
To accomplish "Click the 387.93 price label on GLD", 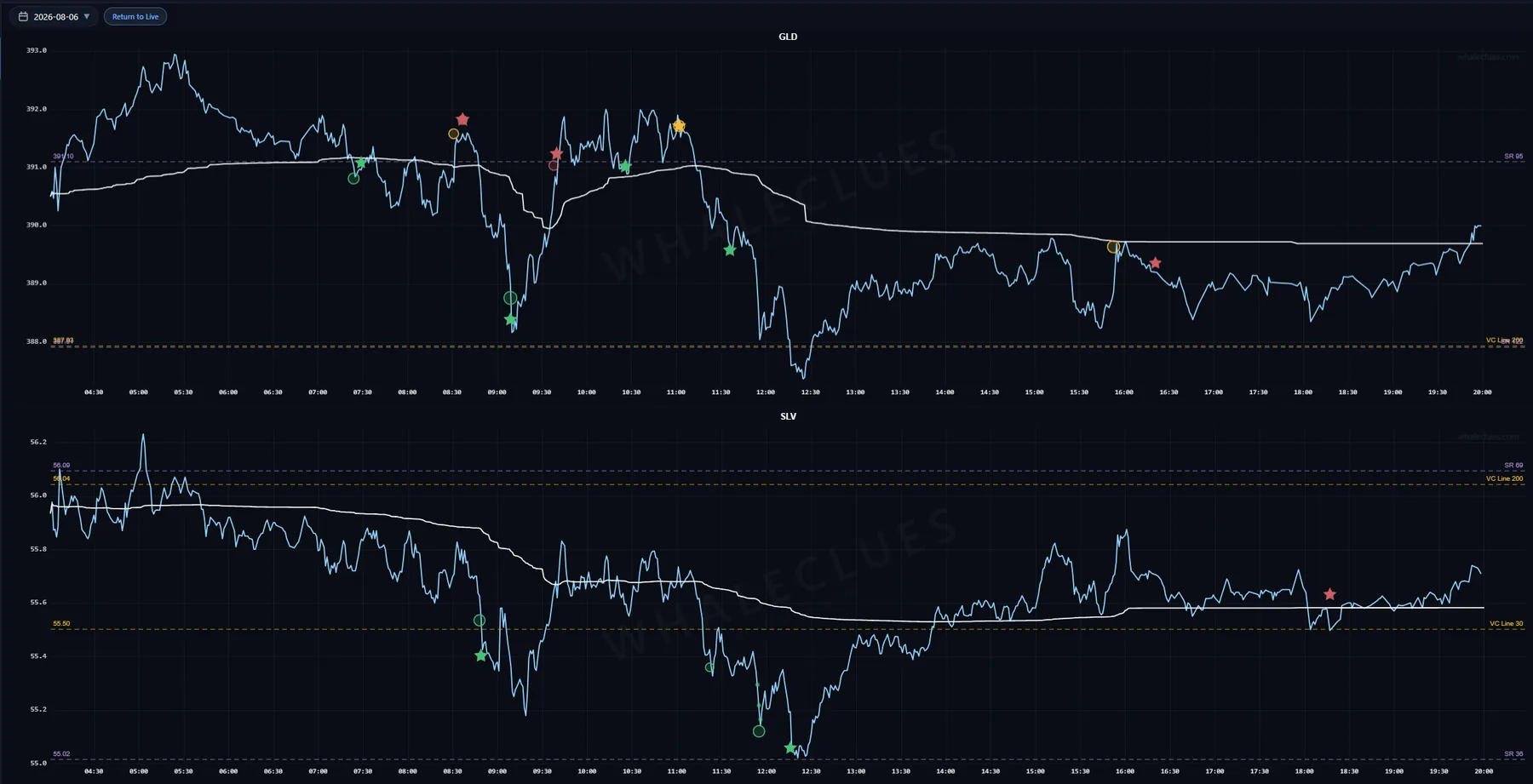I will point(63,340).
